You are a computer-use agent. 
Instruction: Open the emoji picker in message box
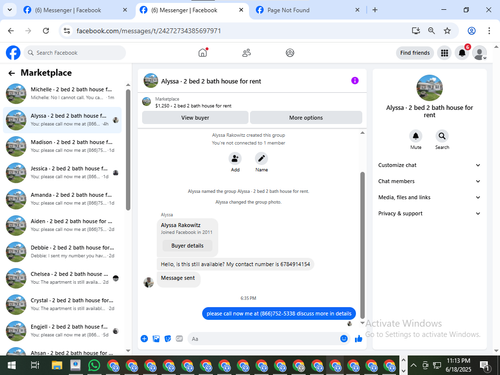point(344,339)
